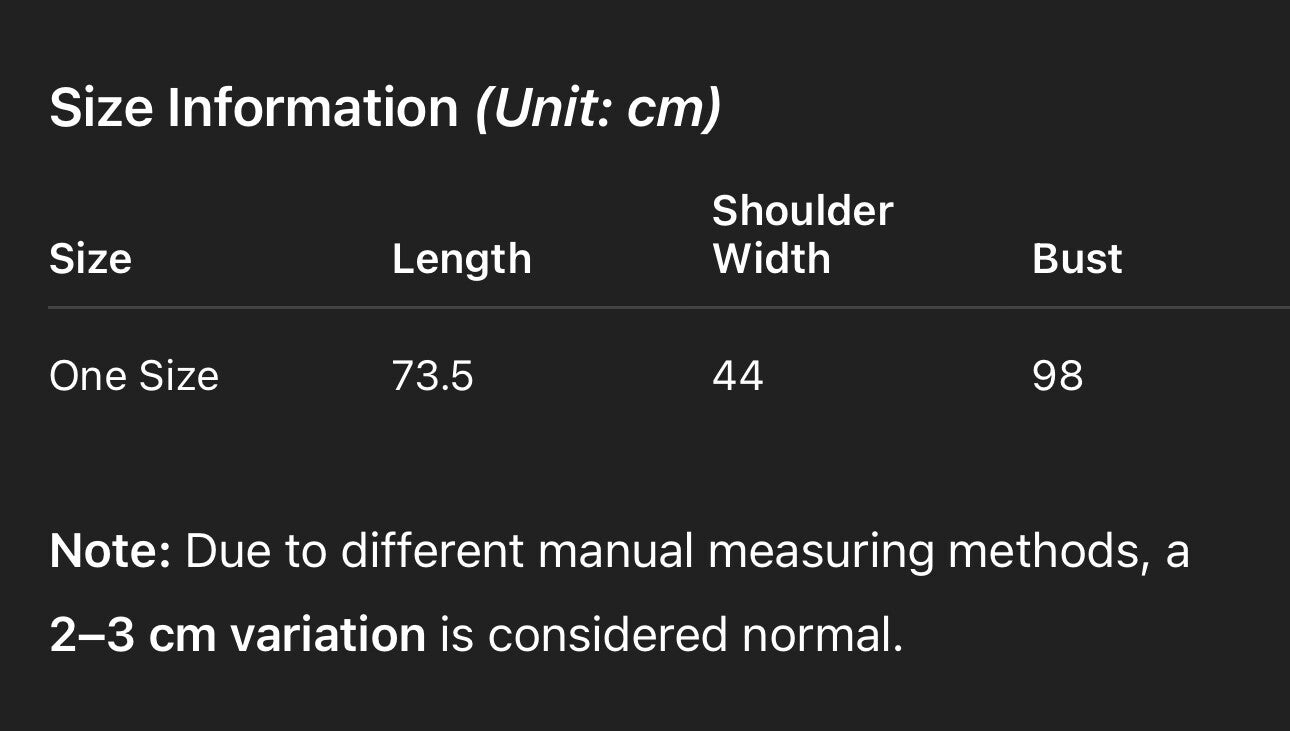Select the 98 bust value
The width and height of the screenshot is (1290, 731).
(x=1057, y=376)
